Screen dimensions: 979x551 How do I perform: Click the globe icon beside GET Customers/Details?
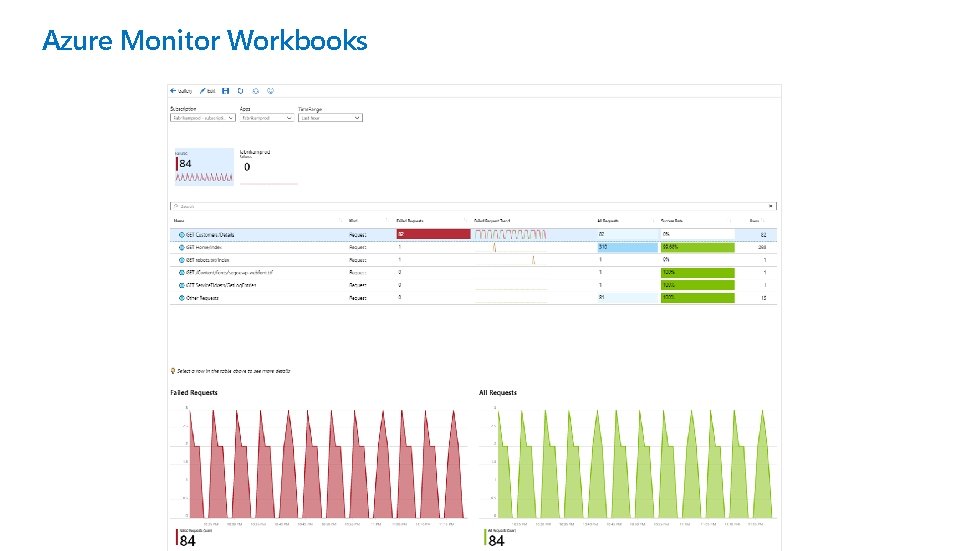182,235
